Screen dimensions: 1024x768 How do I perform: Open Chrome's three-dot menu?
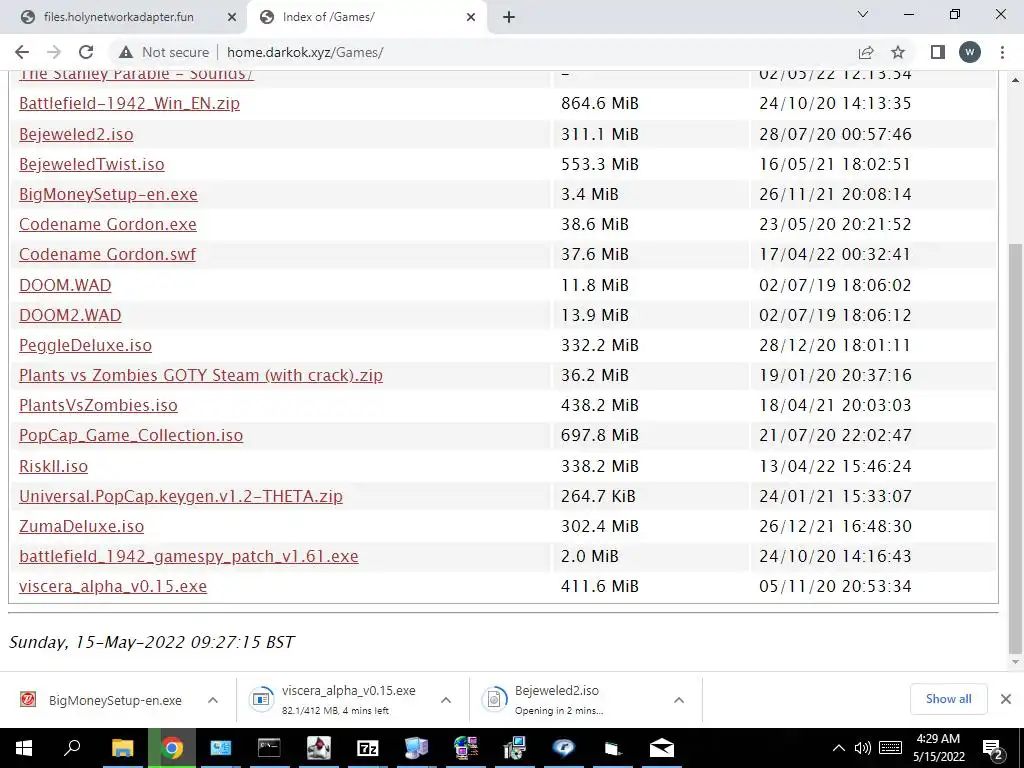[1002, 52]
